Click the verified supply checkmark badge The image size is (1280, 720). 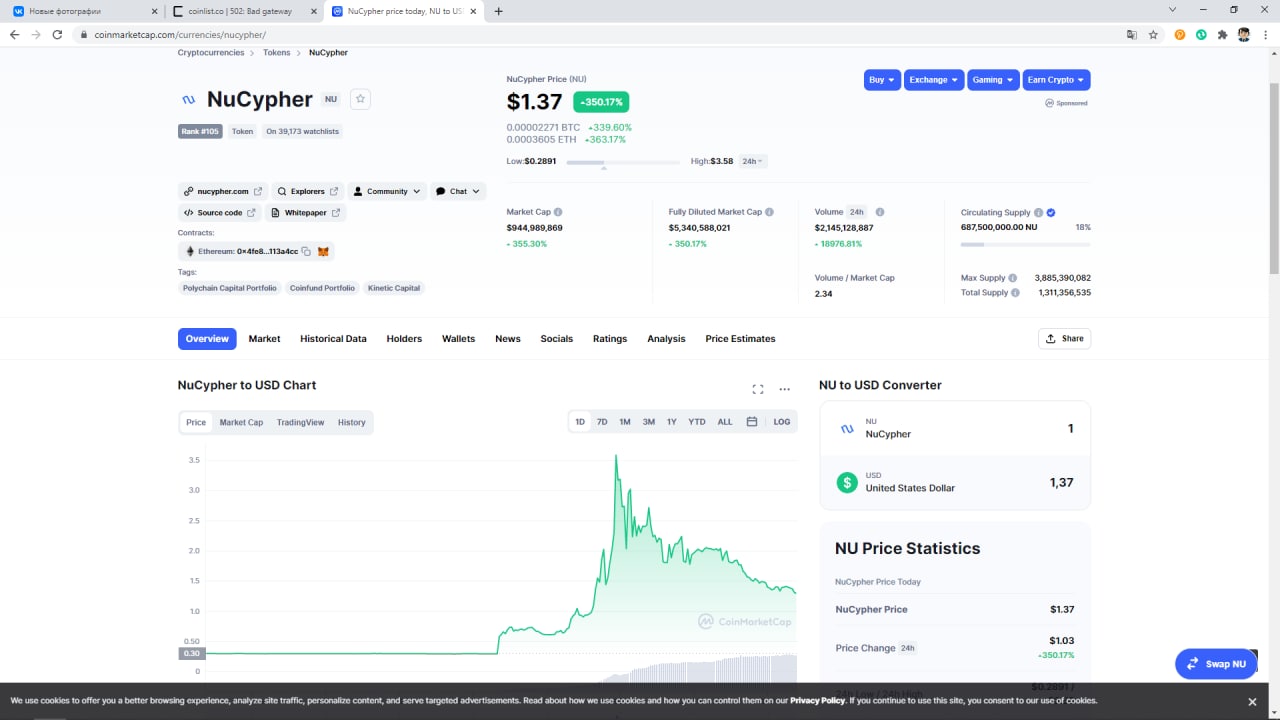[x=1051, y=213]
